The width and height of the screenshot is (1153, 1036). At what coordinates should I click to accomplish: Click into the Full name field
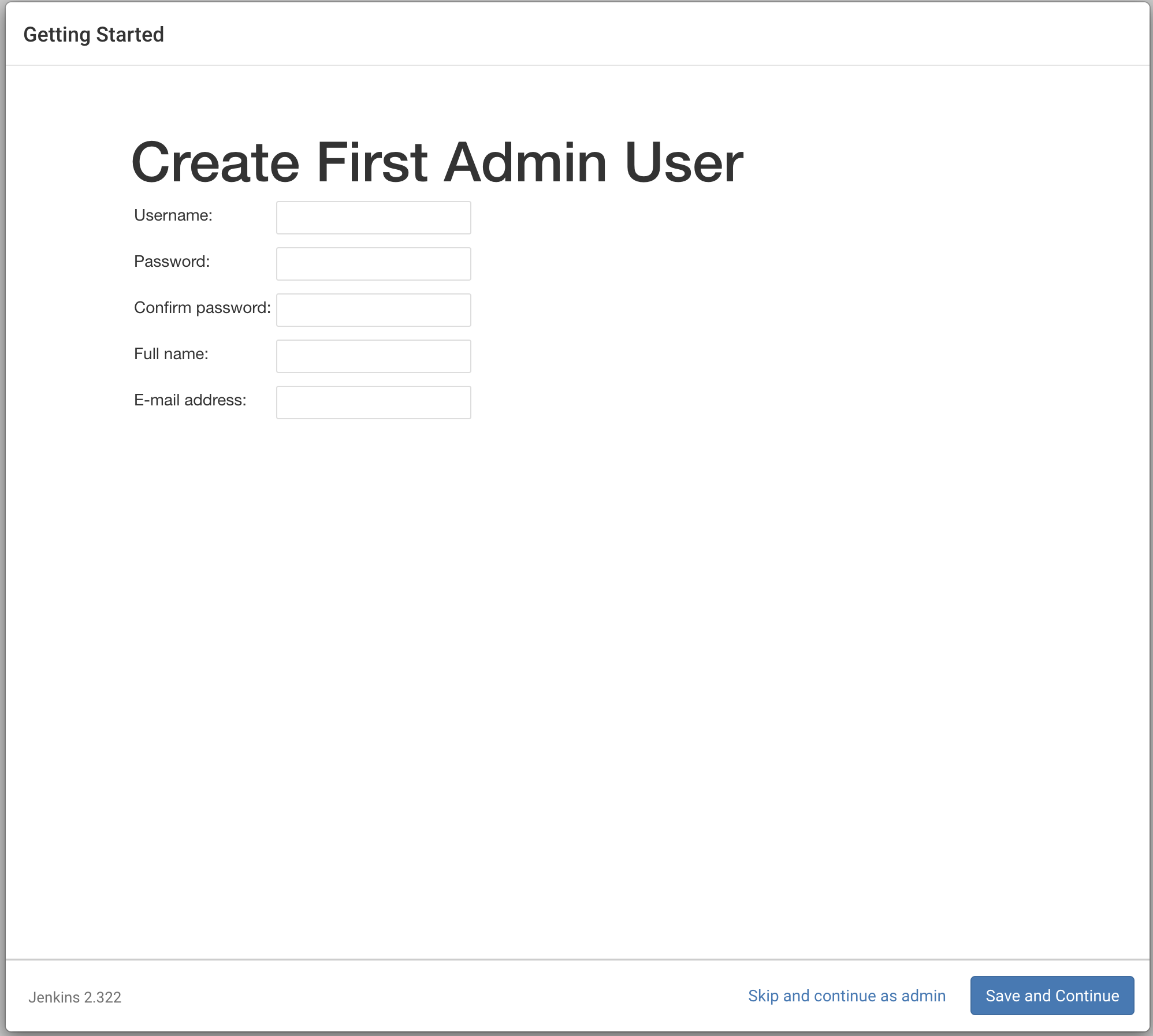[374, 356]
